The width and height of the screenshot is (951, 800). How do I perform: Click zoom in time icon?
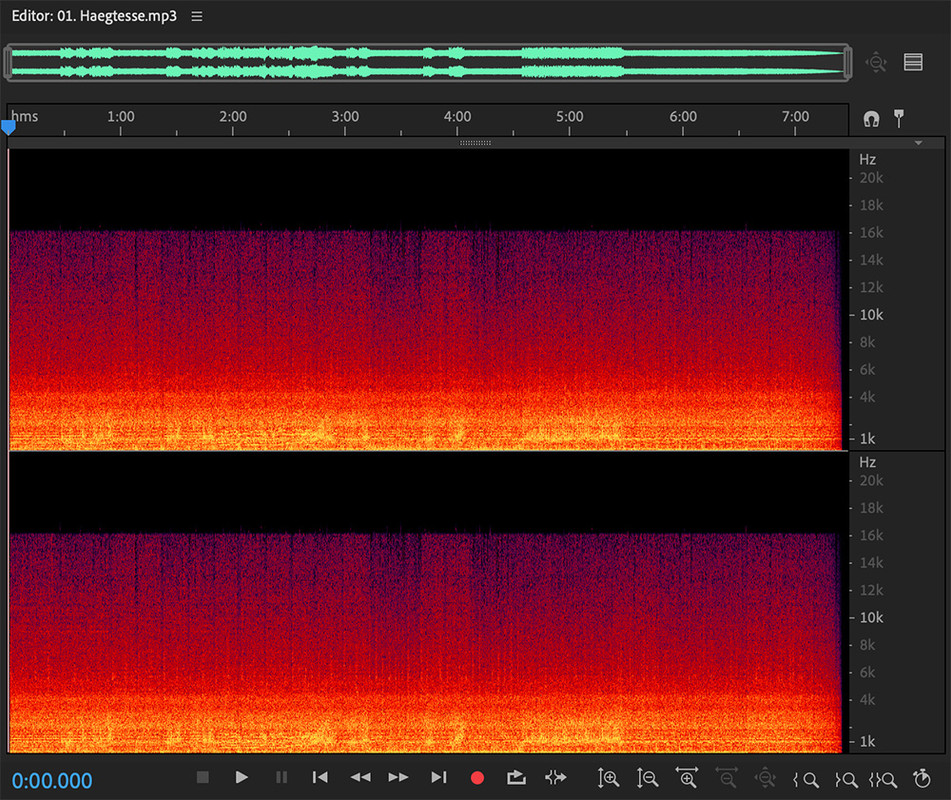pos(687,777)
